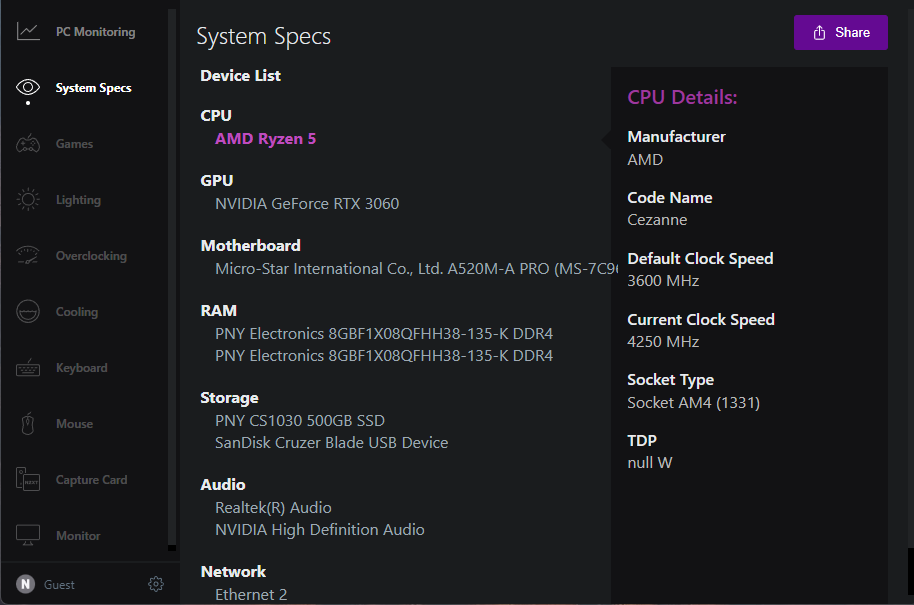
Task: Click the Guest user name
Action: (59, 585)
